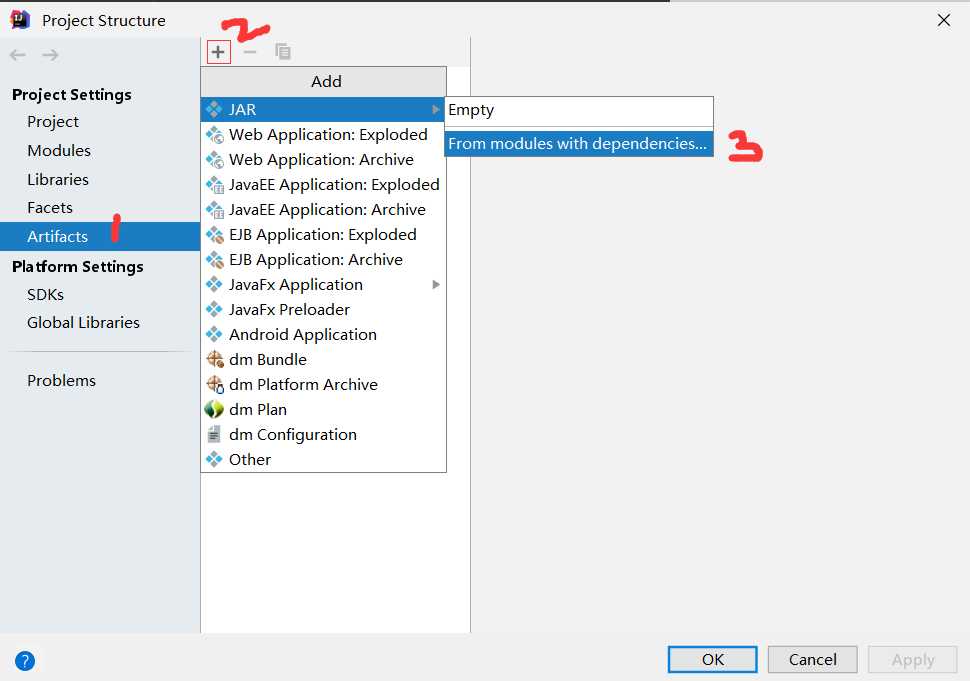The image size is (970, 681).
Task: Choose Empty JAR submenu option
Action: point(579,111)
